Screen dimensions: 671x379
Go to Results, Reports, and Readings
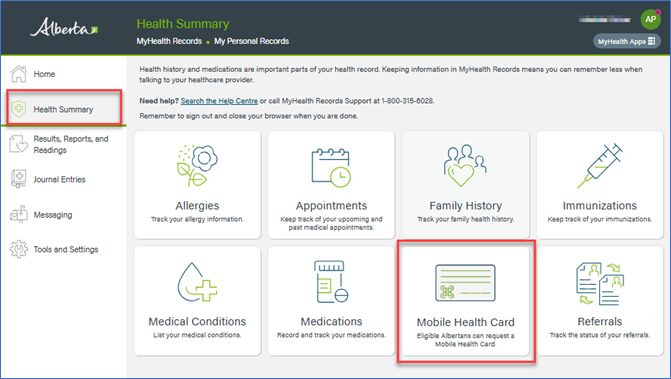click(x=71, y=144)
